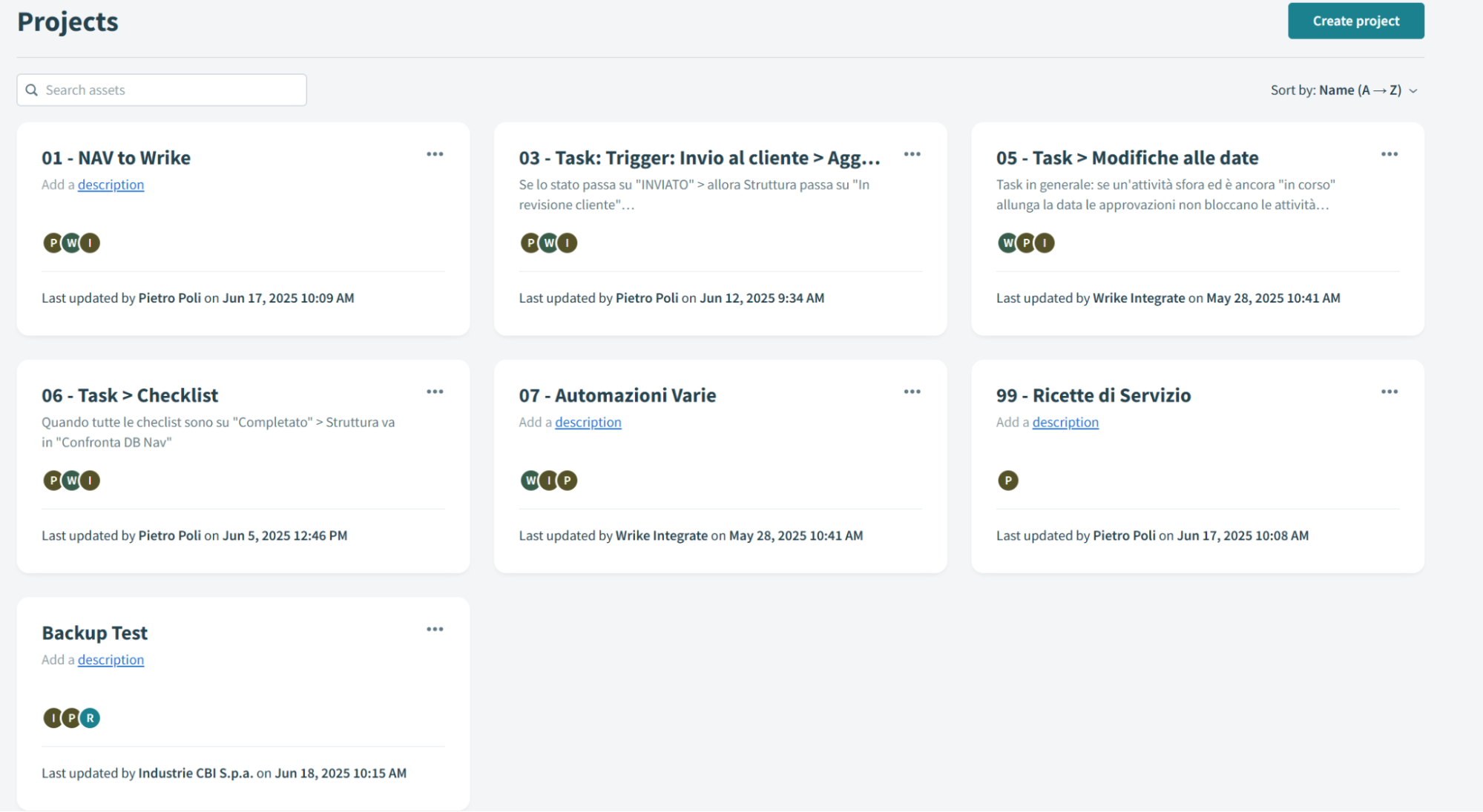The width and height of the screenshot is (1483, 812).
Task: Click 'Jun 5, 2025 12:46 PM' timestamp text
Action: (x=285, y=535)
